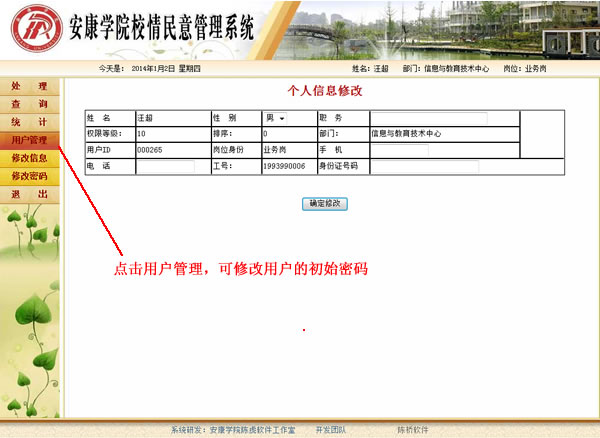Go to the 统计 section
Viewport: 600px width, 438px height.
tap(29, 122)
